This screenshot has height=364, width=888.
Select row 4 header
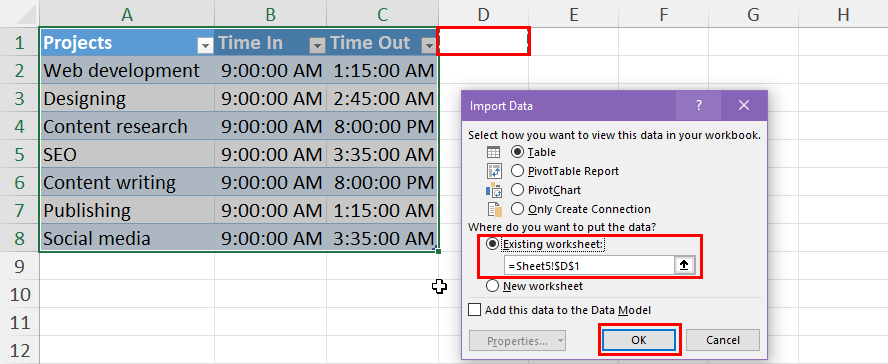tap(19, 126)
